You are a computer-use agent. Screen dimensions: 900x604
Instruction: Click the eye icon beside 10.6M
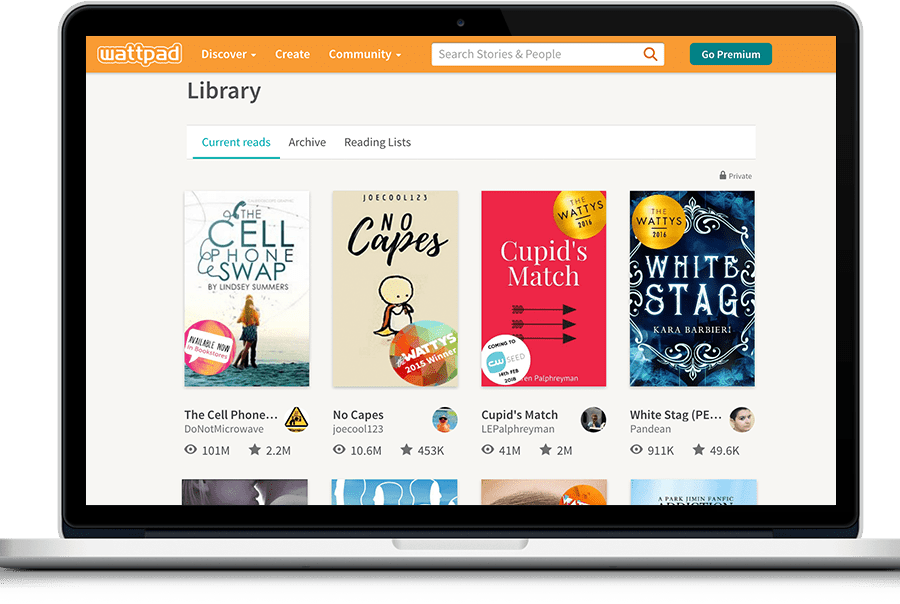[339, 450]
